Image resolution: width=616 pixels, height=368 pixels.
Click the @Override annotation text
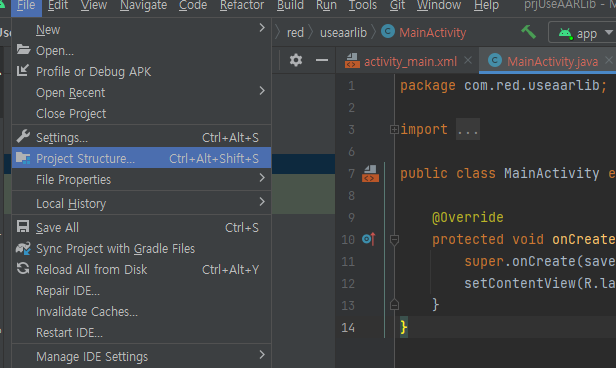point(468,217)
